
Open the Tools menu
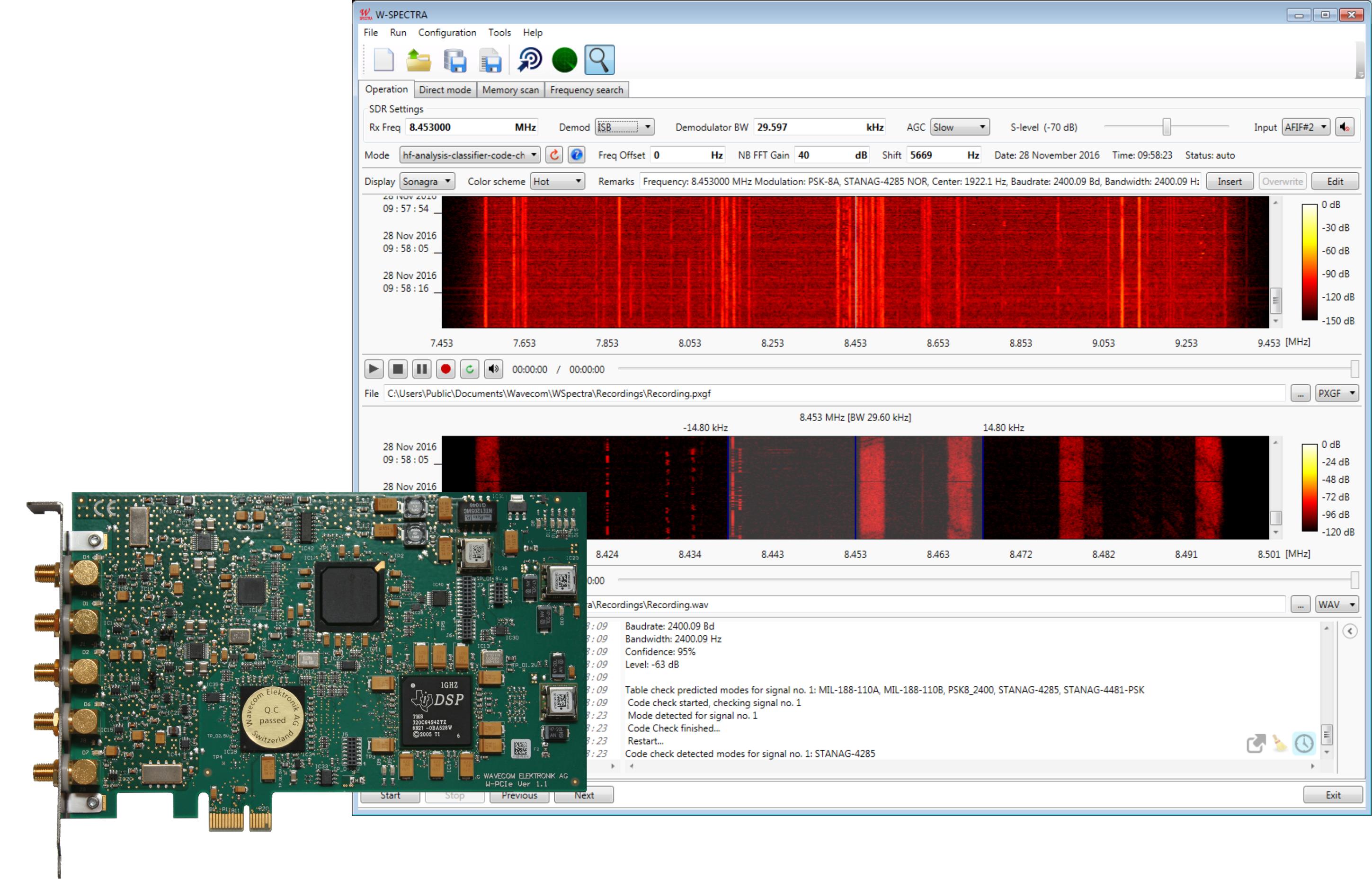tap(499, 33)
